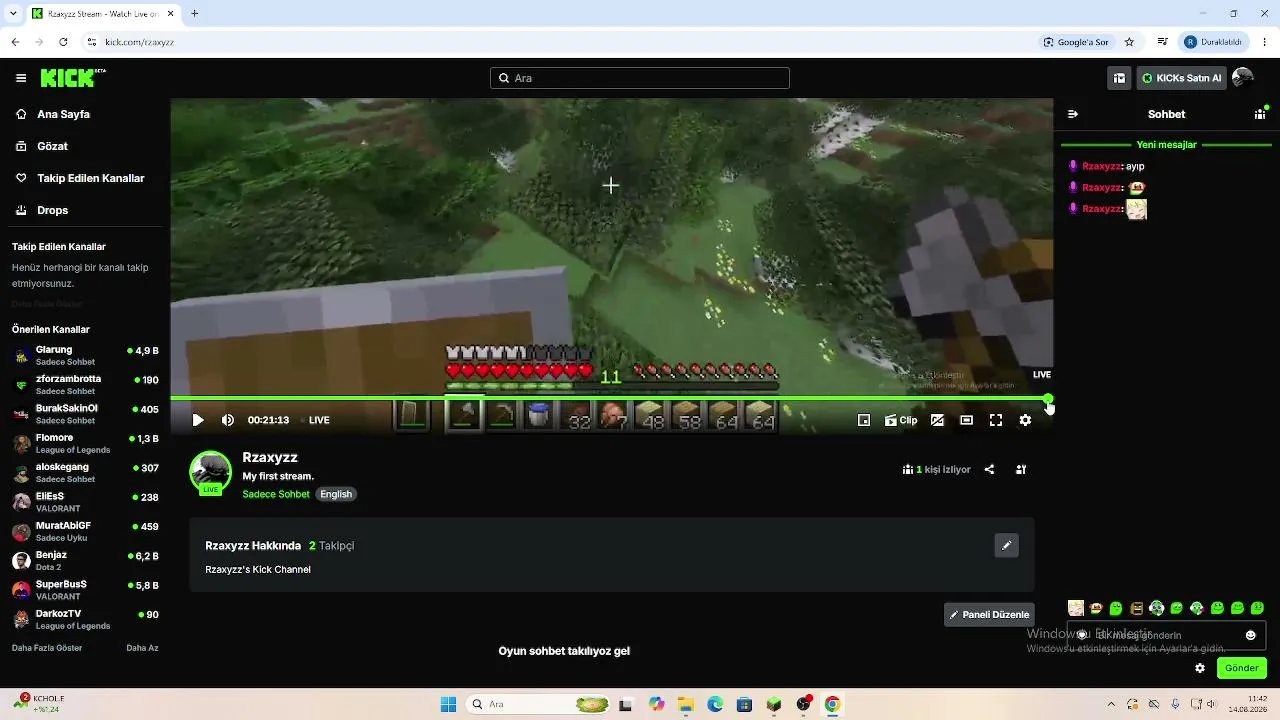Click Rzaxyzz username in 'ayıp' message
This screenshot has width=1280, height=720.
click(x=1101, y=166)
